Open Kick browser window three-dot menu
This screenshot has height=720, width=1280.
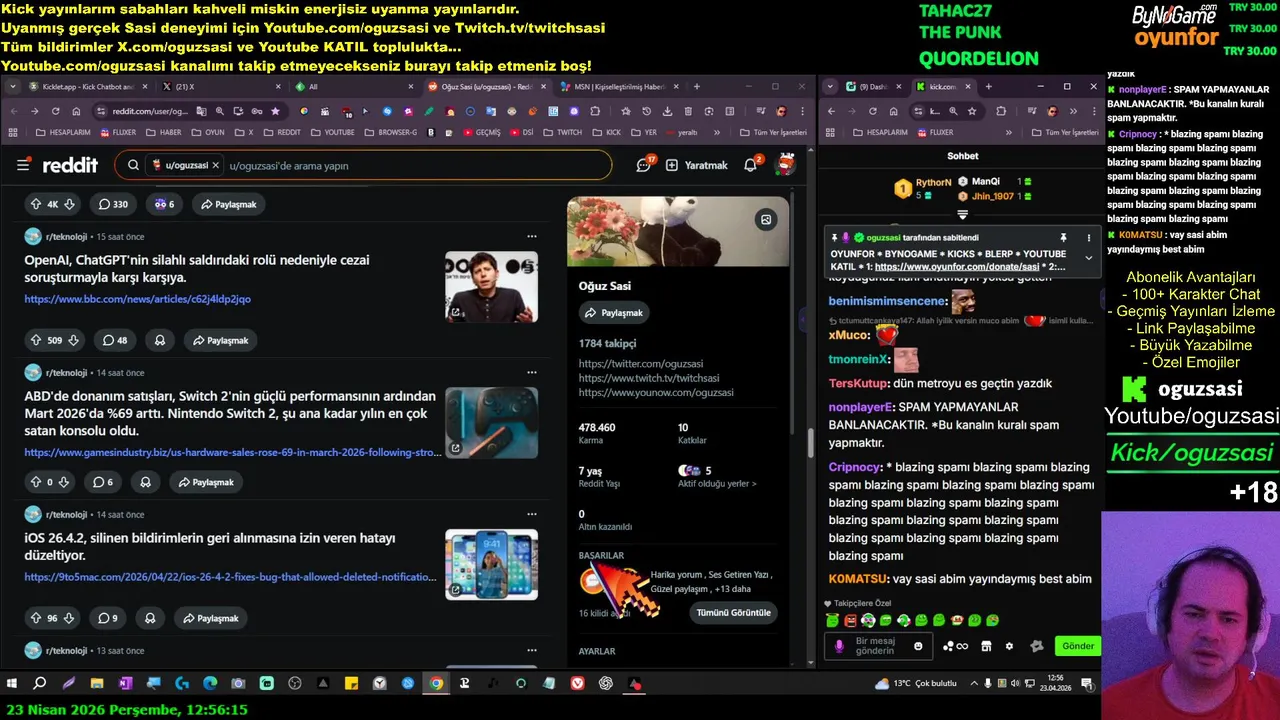pos(1092,111)
